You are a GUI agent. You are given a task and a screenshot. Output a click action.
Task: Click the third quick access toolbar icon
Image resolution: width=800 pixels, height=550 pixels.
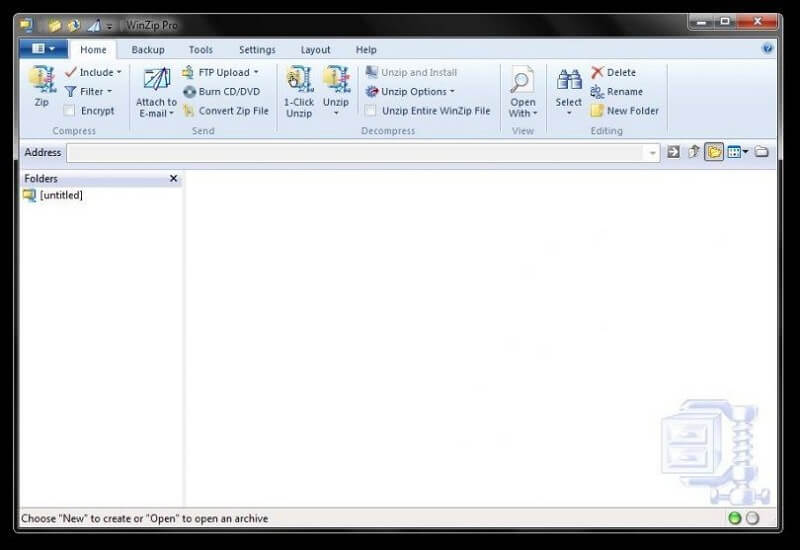94,25
